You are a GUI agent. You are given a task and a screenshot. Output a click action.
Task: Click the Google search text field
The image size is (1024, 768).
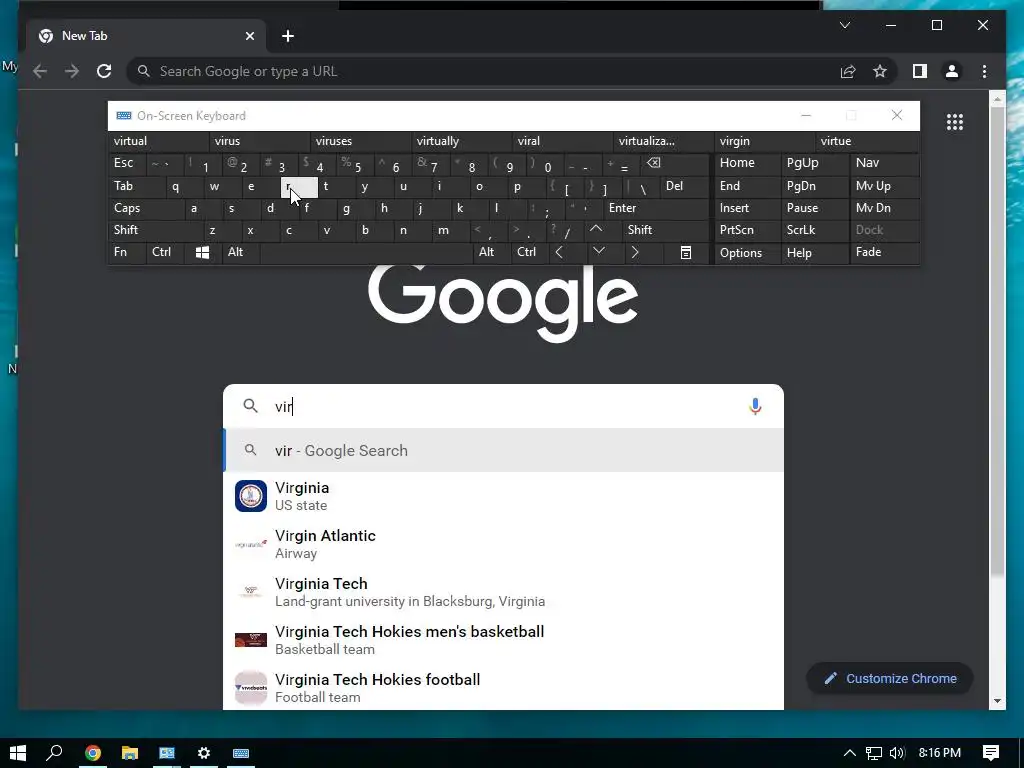pyautogui.click(x=503, y=406)
